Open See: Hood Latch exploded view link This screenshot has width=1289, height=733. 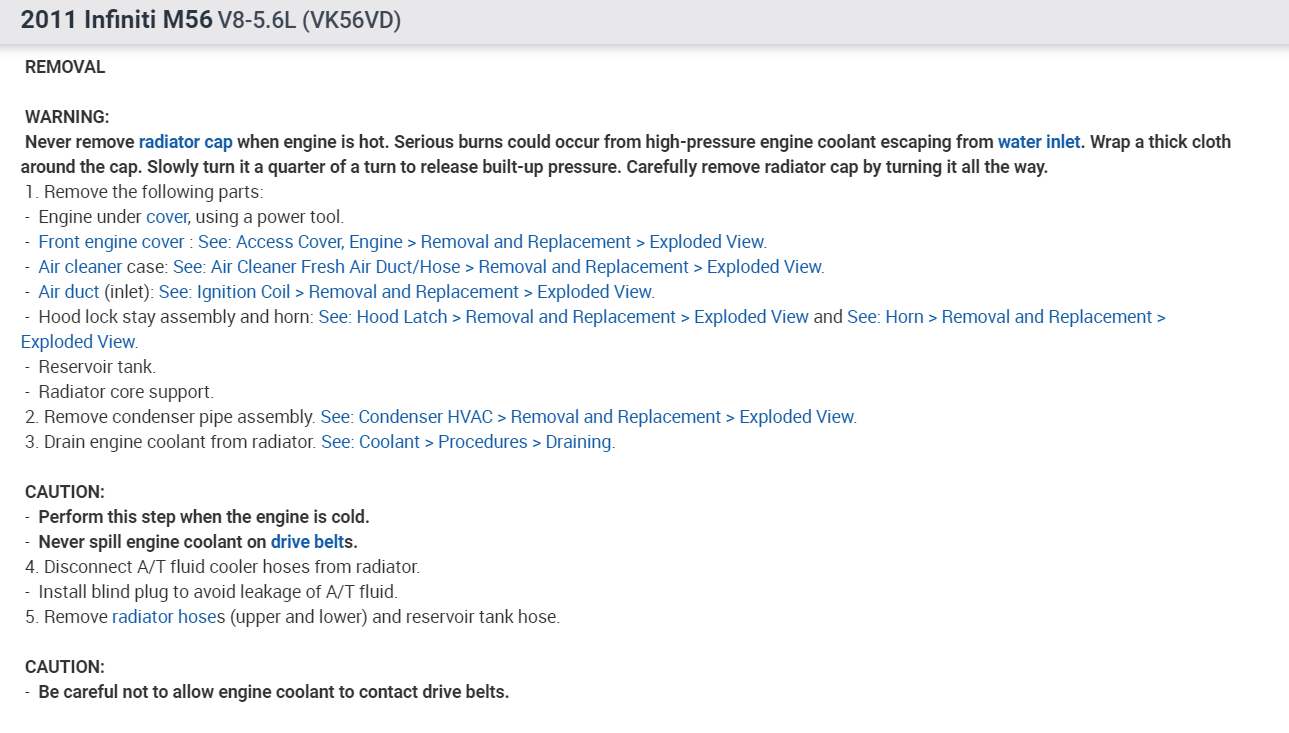pos(563,317)
